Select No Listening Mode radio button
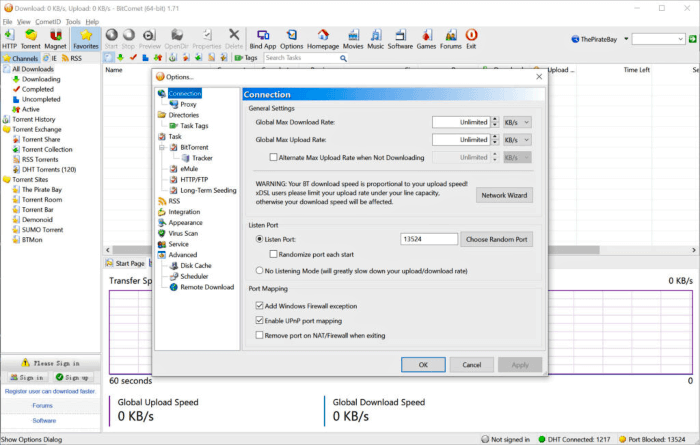 [x=259, y=270]
